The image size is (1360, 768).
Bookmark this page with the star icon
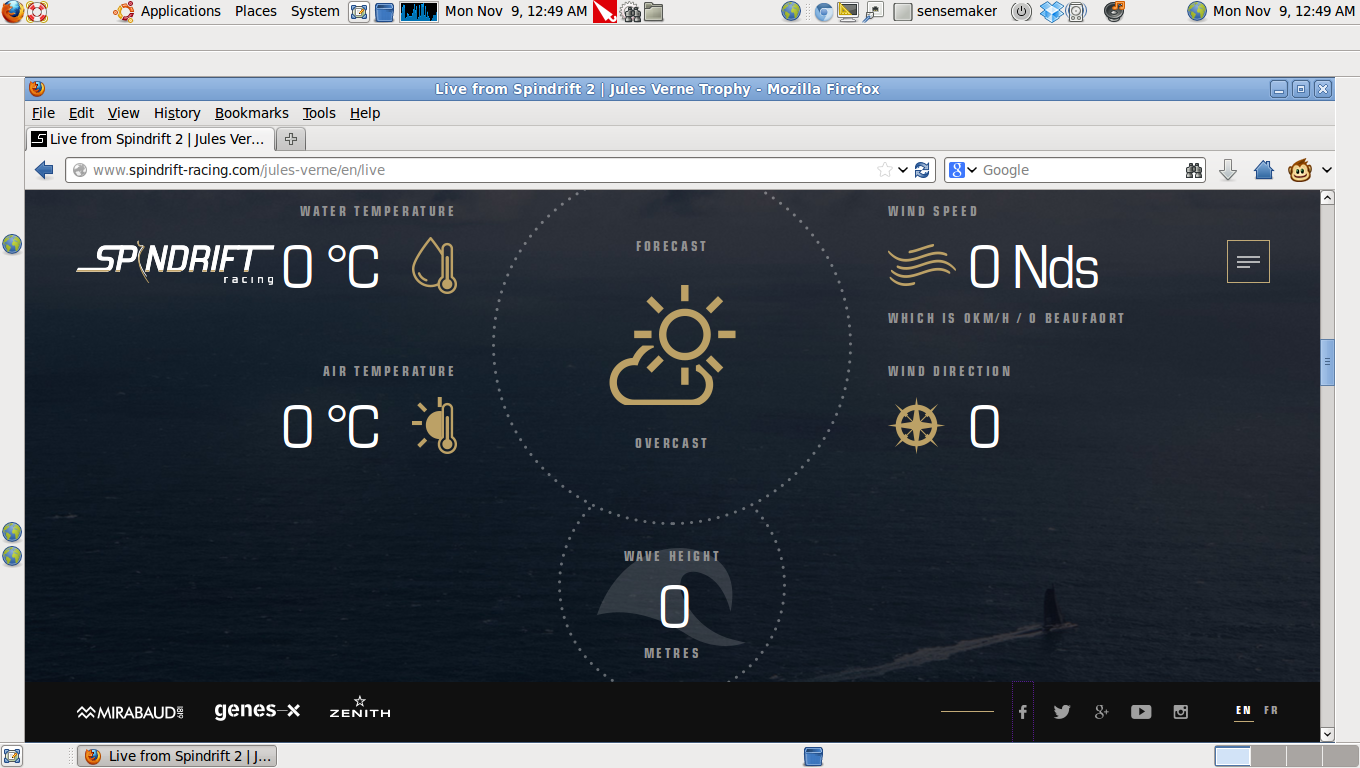click(884, 170)
